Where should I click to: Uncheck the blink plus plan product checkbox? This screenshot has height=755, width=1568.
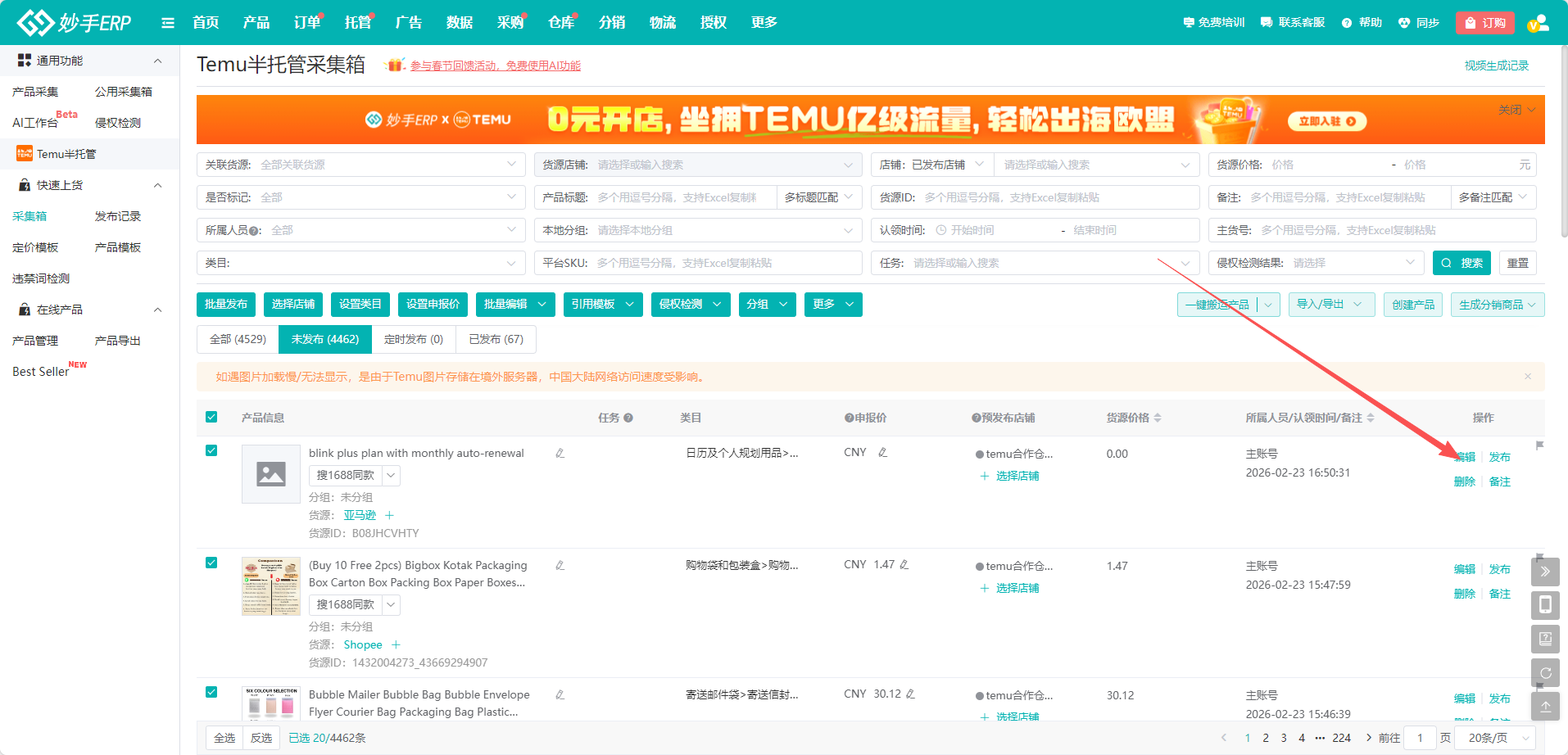point(211,451)
